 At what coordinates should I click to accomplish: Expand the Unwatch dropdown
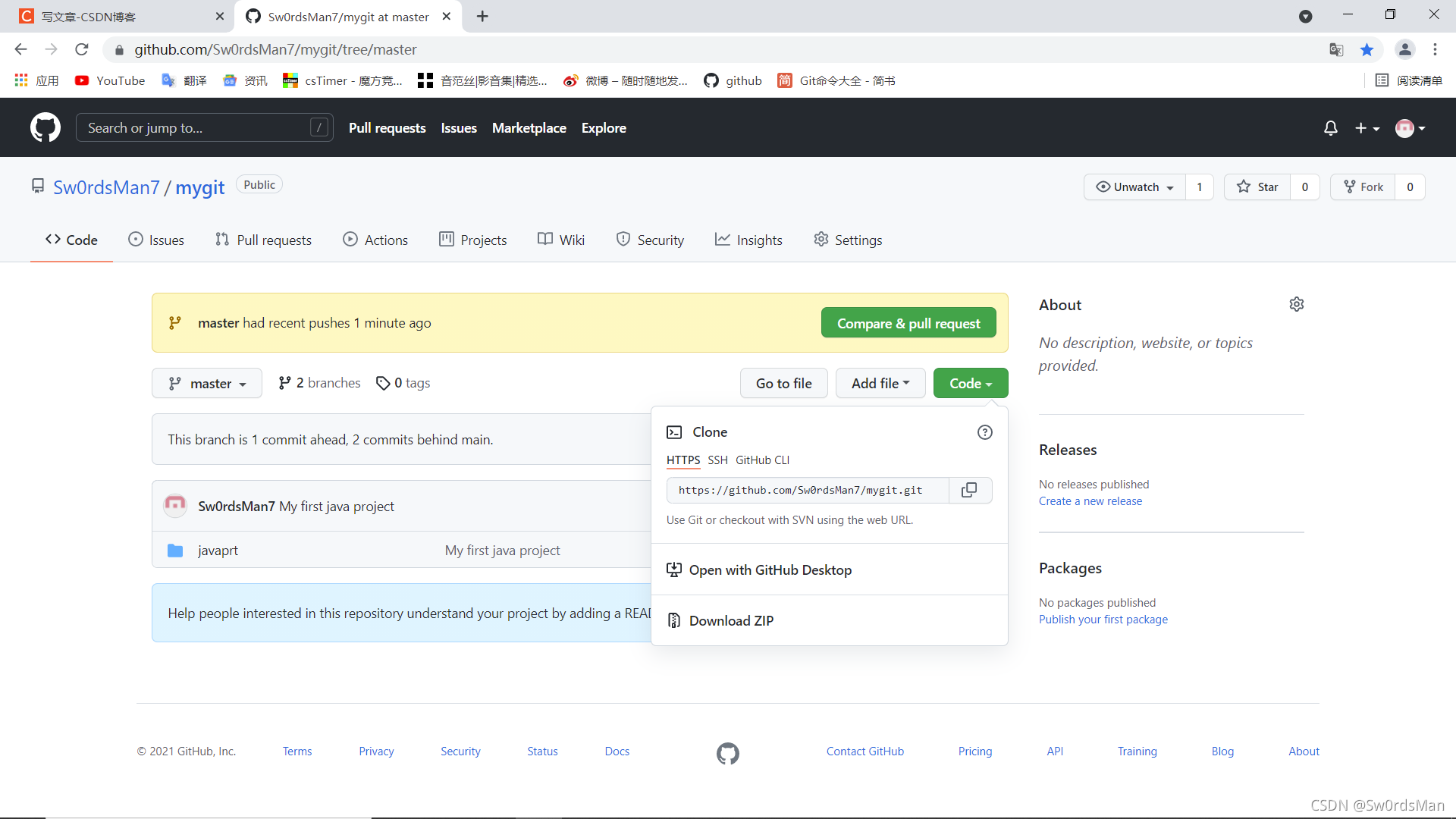click(1135, 187)
